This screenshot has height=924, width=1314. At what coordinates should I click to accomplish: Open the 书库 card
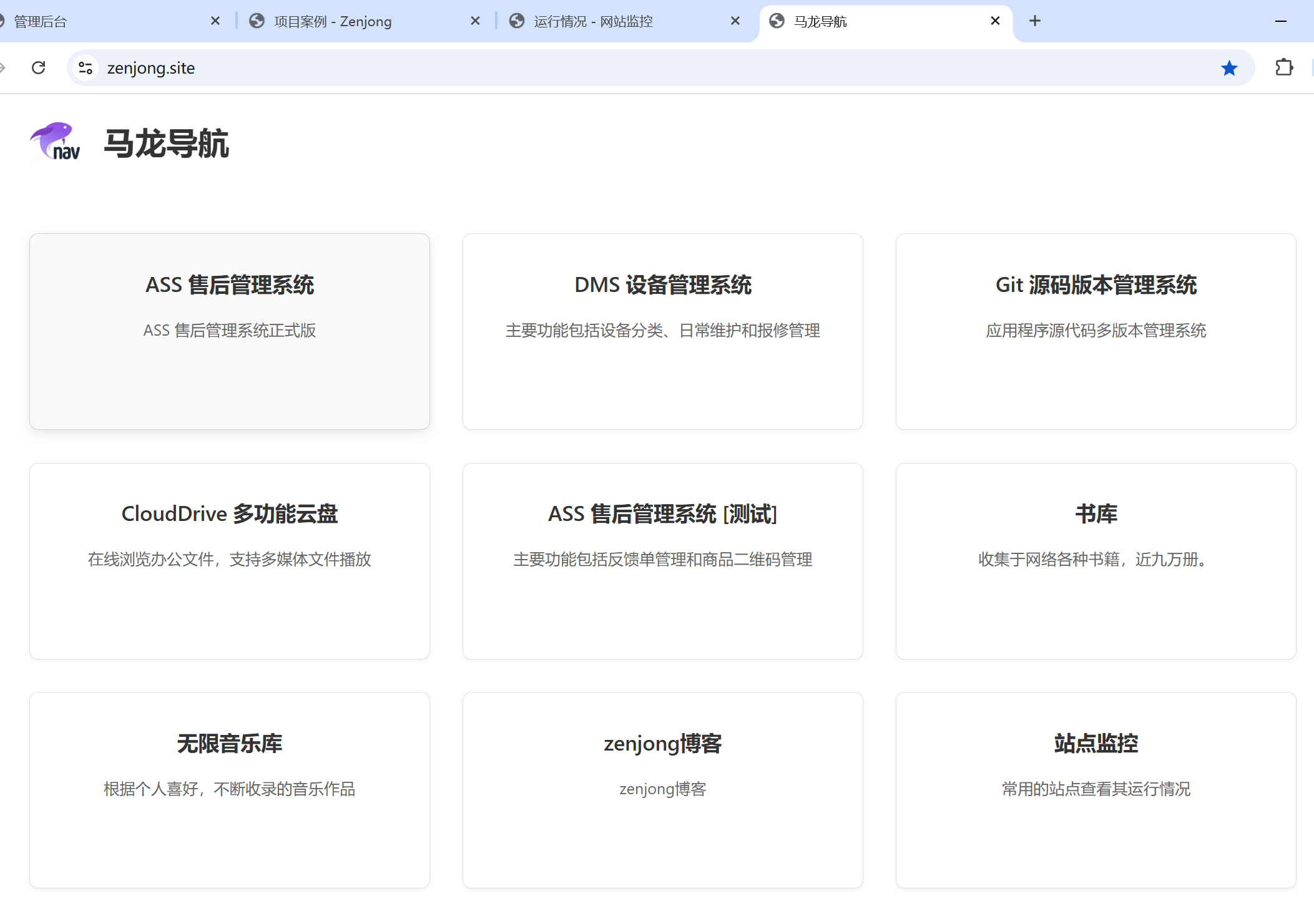pyautogui.click(x=1096, y=560)
